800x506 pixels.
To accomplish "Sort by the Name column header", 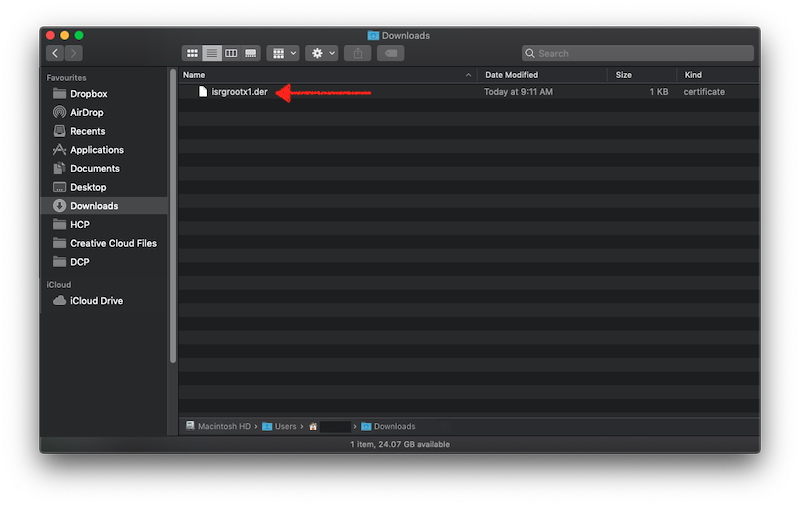I will [x=320, y=75].
